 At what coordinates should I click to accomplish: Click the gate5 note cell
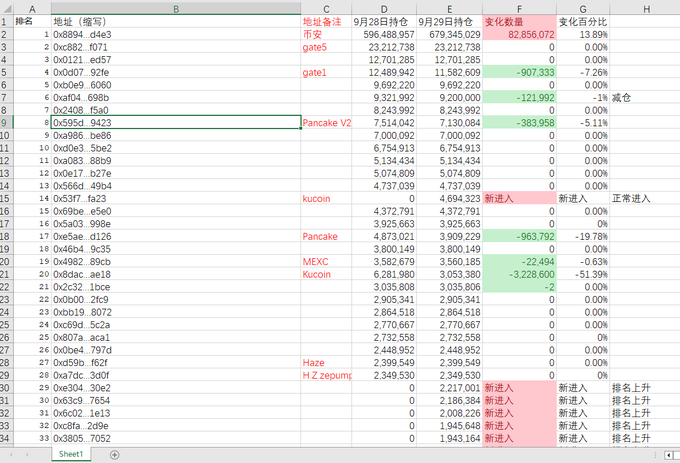[x=326, y=47]
